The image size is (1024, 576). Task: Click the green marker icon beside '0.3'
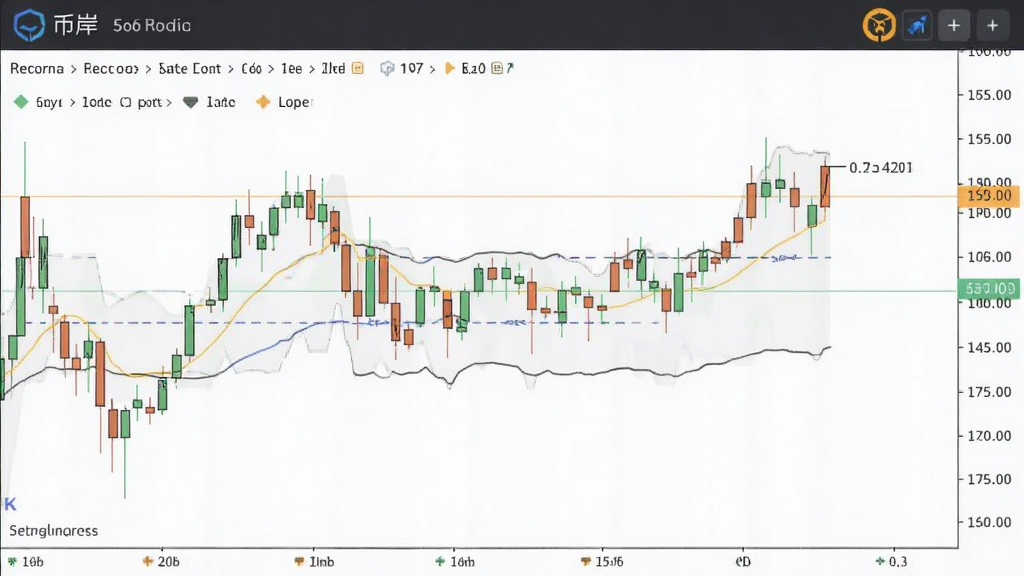880,562
